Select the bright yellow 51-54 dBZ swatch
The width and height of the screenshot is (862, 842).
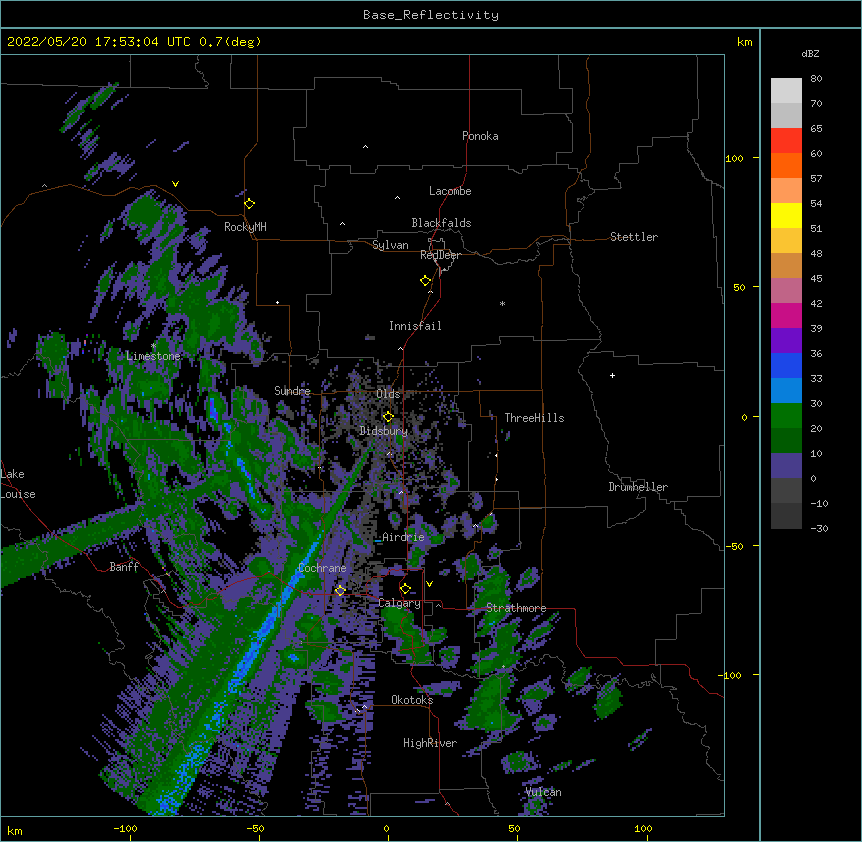786,215
